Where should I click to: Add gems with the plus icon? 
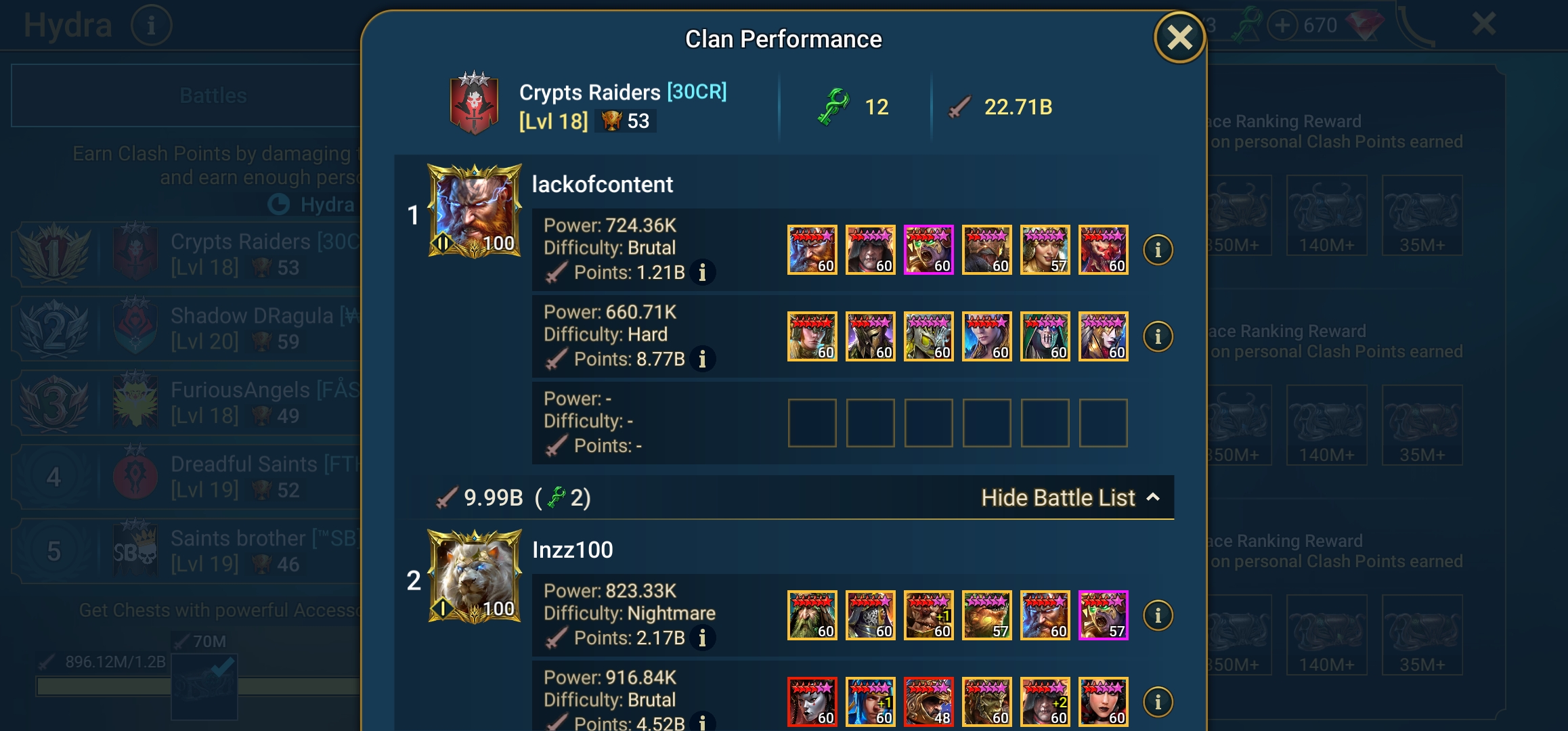1282,26
